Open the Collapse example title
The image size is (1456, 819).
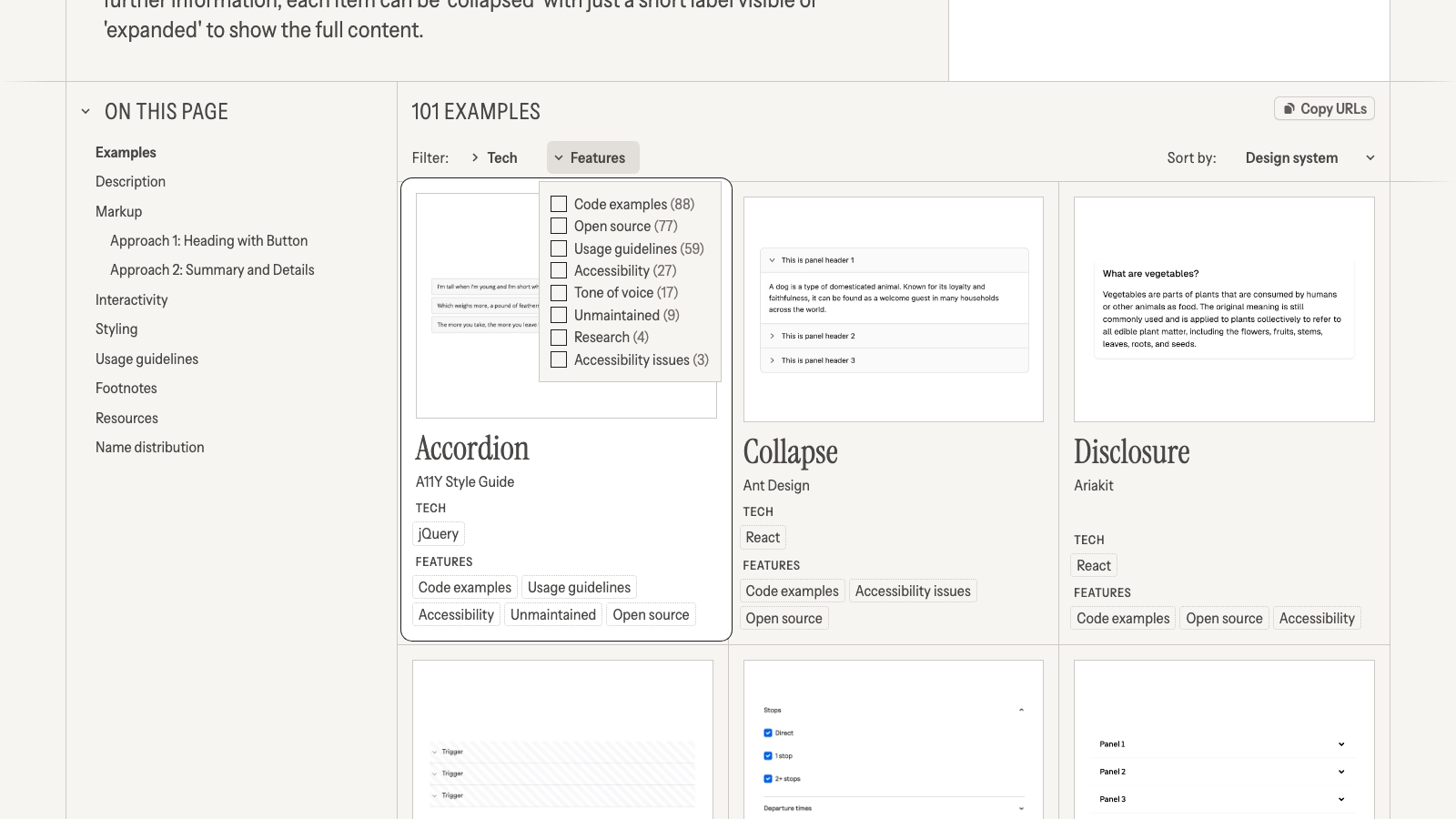tap(790, 452)
